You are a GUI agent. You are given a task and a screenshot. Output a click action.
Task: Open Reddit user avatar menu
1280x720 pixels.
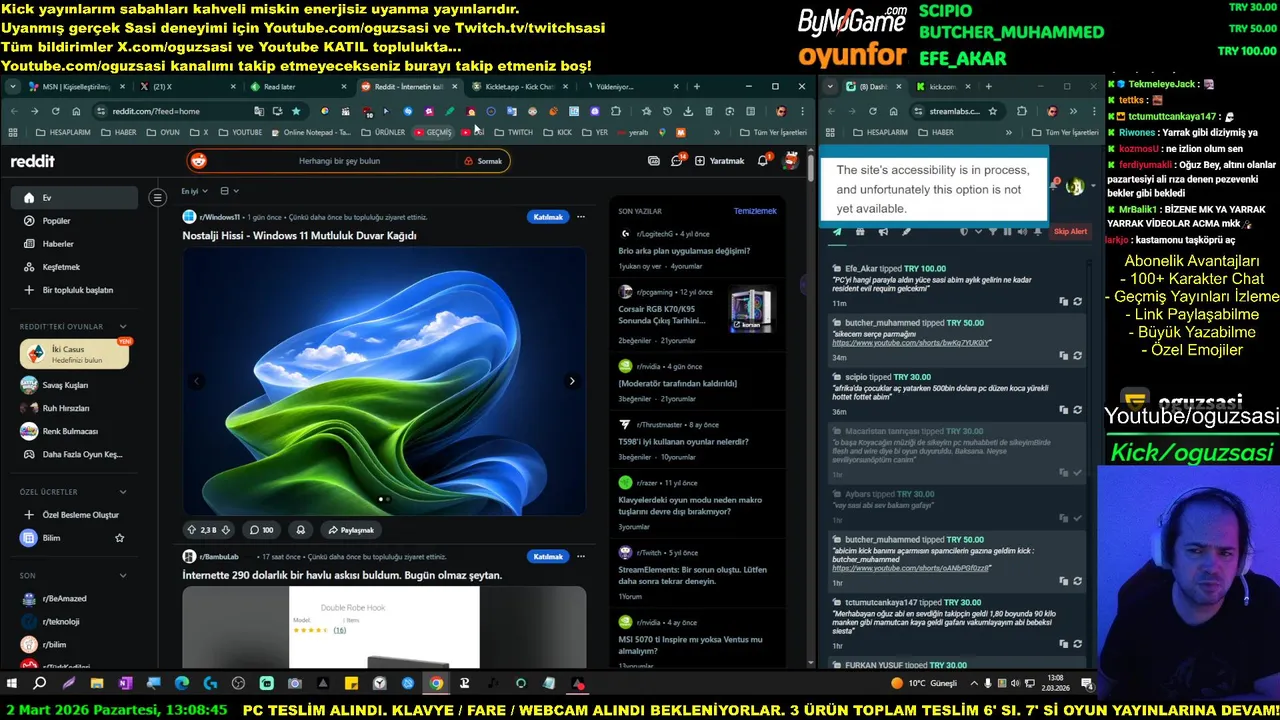(790, 160)
